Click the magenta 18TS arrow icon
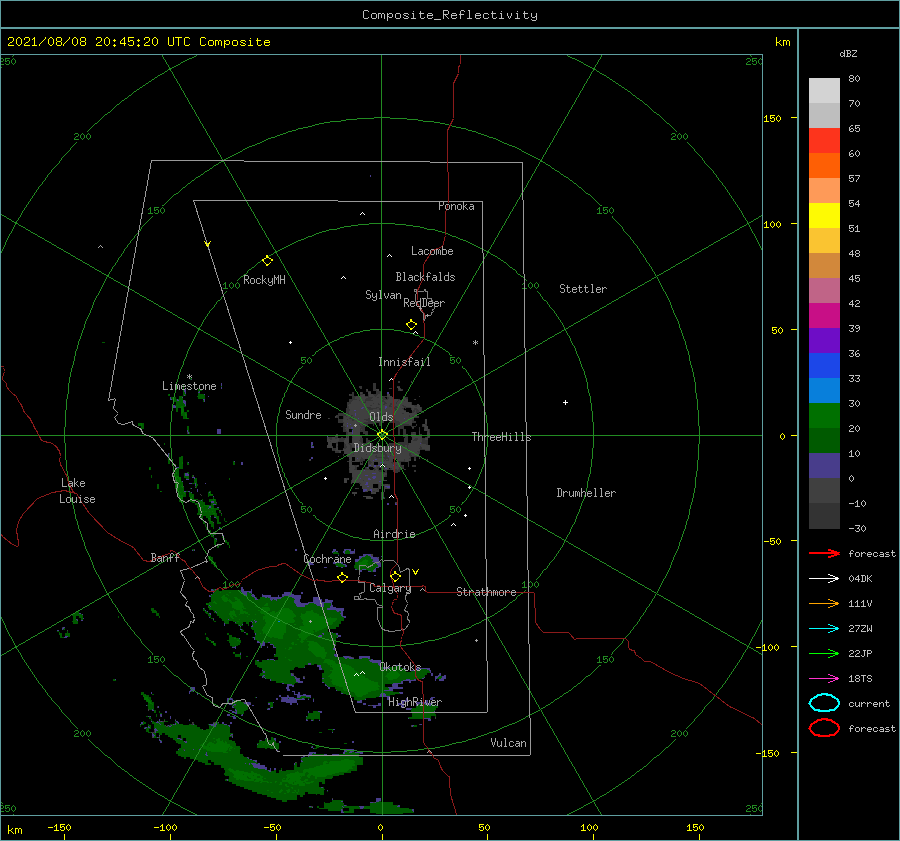The width and height of the screenshot is (900, 841). point(824,679)
